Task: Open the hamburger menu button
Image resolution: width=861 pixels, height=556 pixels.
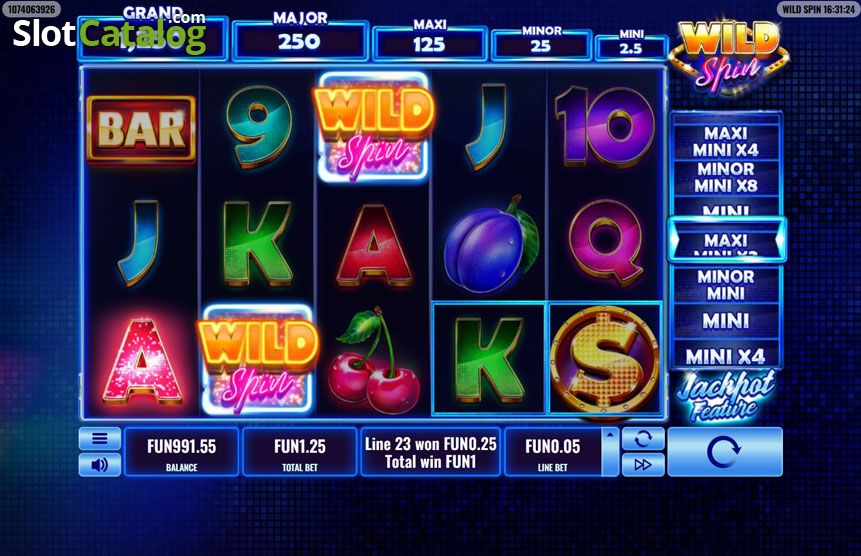Action: [99, 439]
